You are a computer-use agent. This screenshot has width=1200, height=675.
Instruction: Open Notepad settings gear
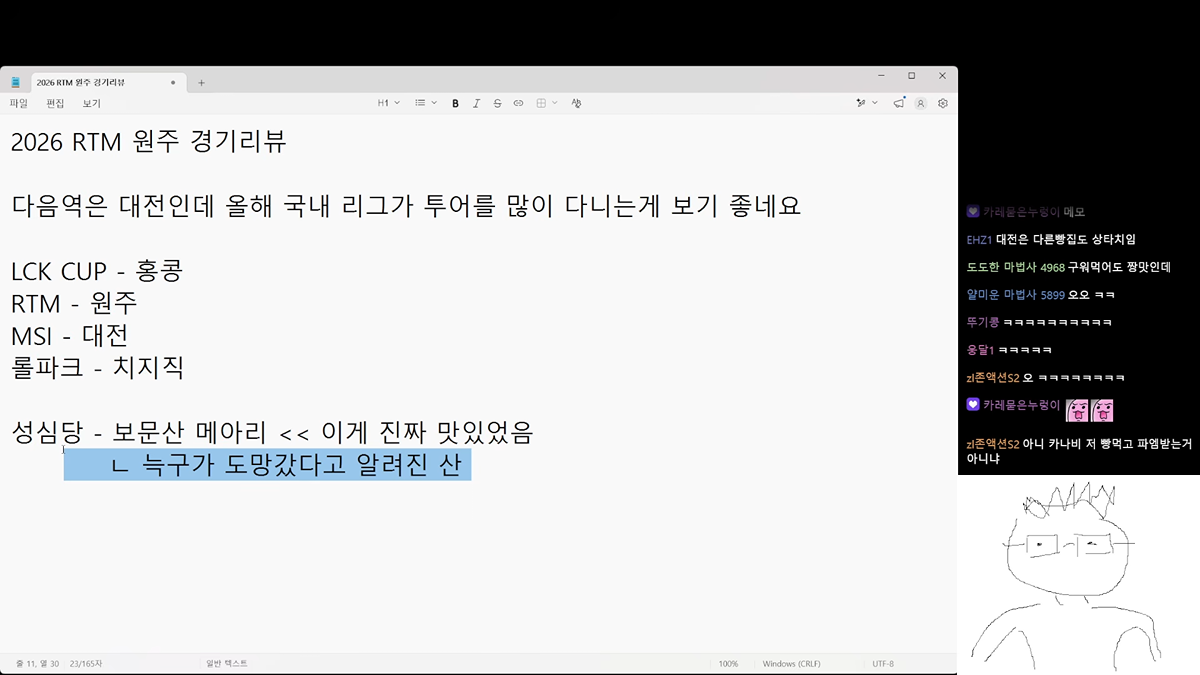click(x=943, y=103)
